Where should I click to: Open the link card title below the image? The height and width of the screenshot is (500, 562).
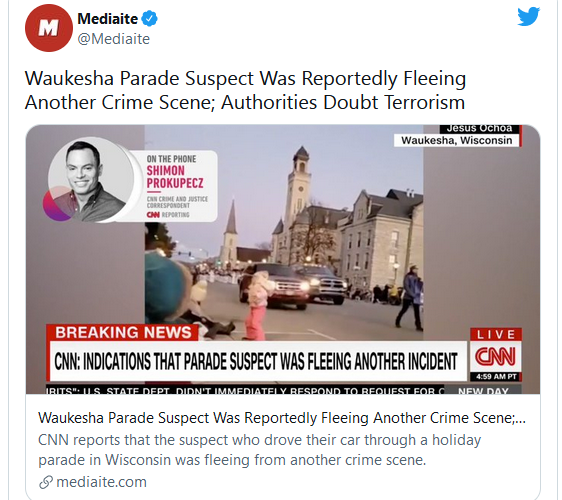click(x=282, y=418)
